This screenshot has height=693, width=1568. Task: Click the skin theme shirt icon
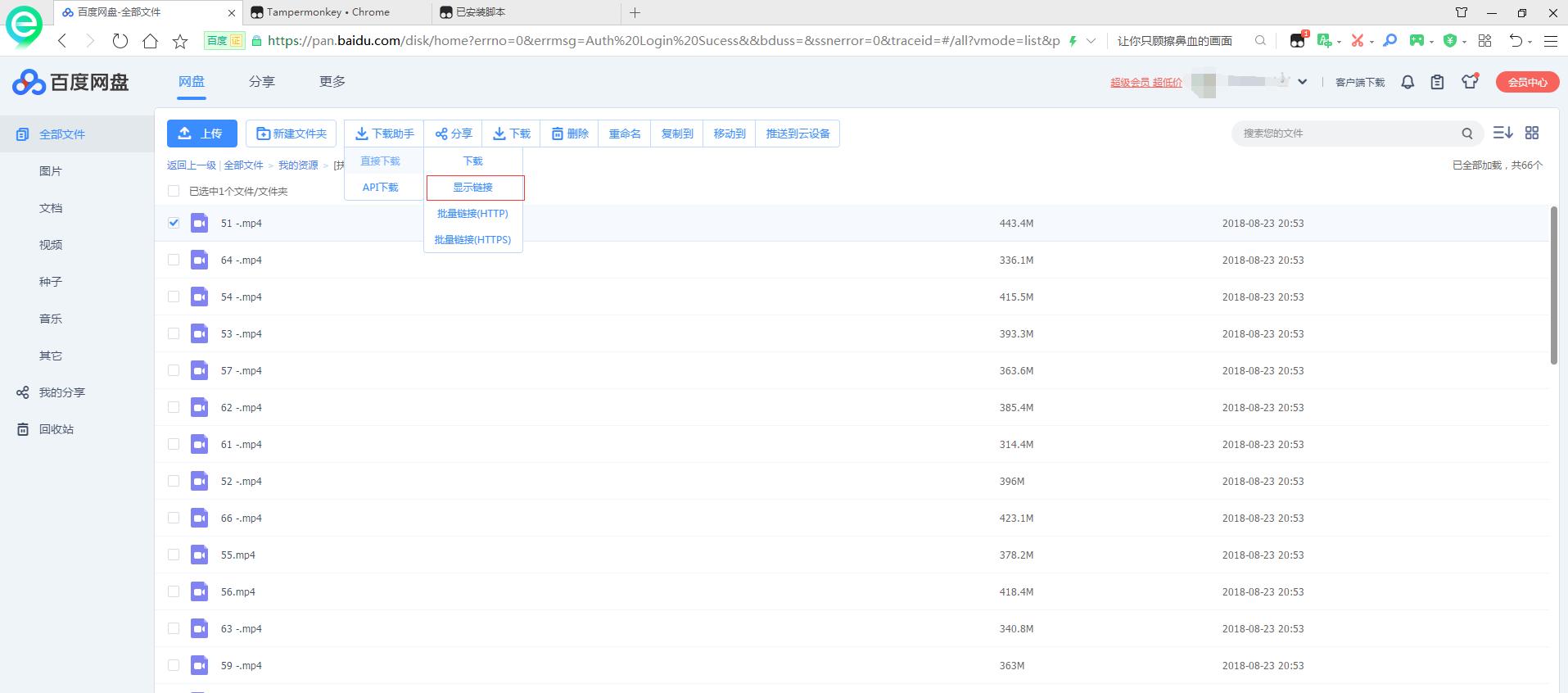point(1470,81)
